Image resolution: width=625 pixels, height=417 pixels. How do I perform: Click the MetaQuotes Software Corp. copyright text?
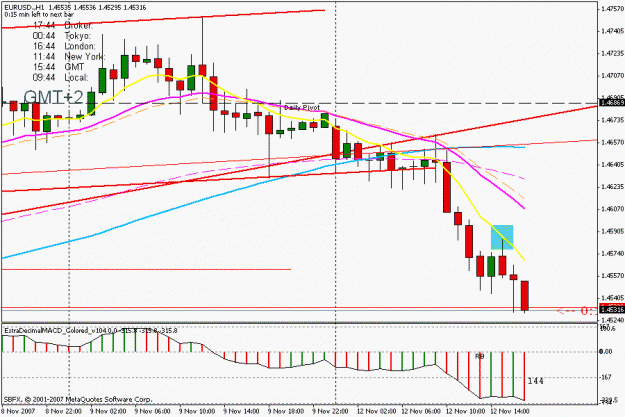click(78, 399)
